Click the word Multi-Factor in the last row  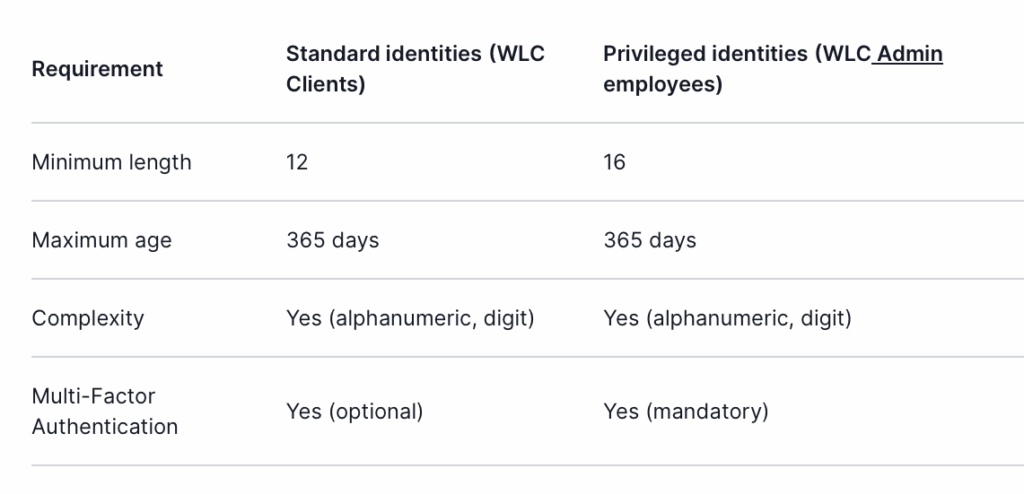(93, 396)
